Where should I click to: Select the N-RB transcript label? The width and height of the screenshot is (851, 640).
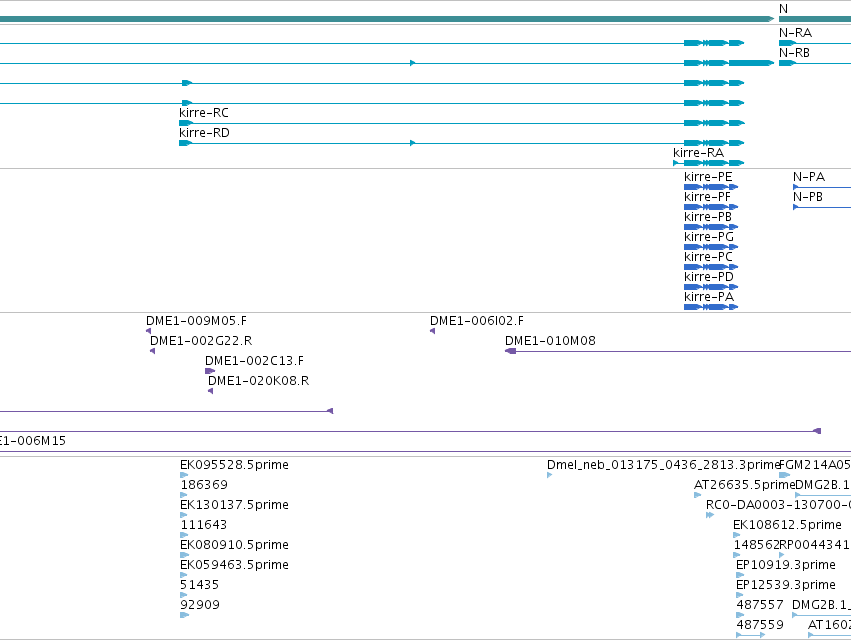point(794,53)
